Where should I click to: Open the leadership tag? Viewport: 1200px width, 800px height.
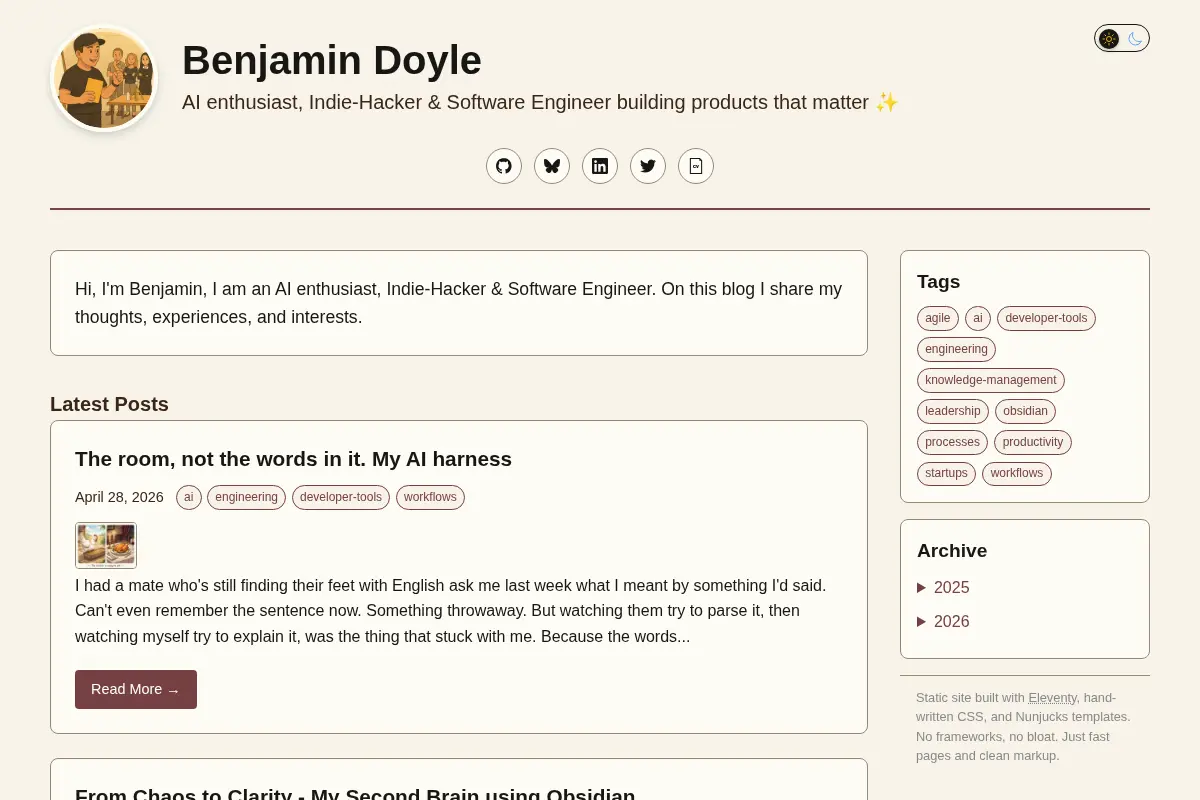(x=953, y=411)
